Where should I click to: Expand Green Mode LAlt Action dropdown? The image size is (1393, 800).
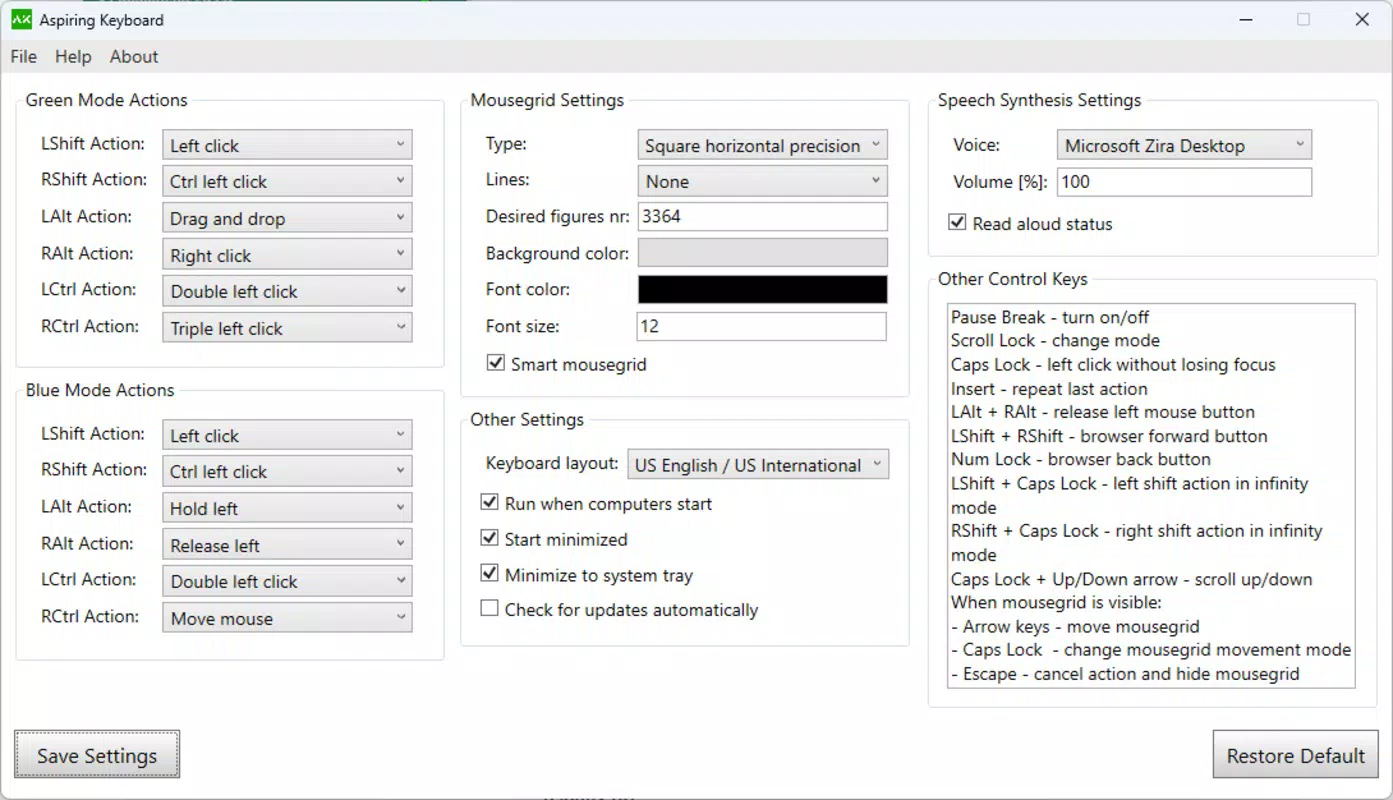point(287,218)
